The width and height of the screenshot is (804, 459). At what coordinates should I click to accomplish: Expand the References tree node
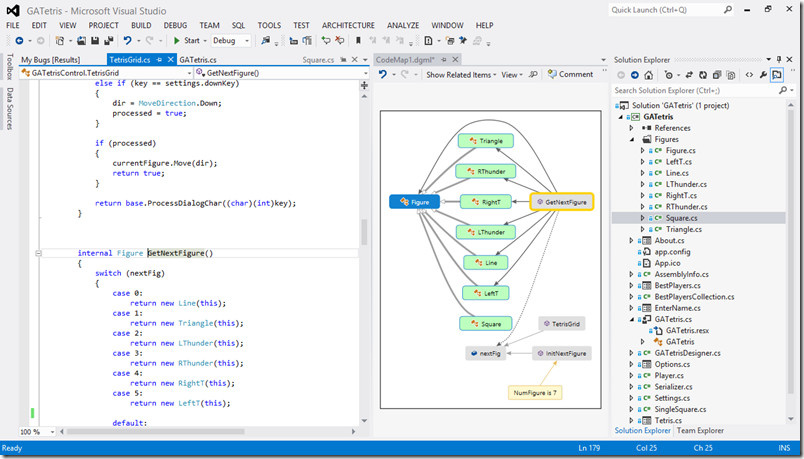pyautogui.click(x=631, y=128)
